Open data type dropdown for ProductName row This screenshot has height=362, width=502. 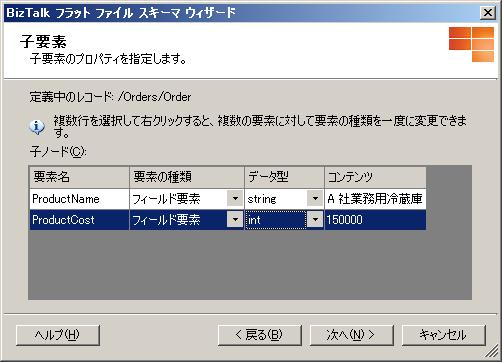tap(315, 199)
